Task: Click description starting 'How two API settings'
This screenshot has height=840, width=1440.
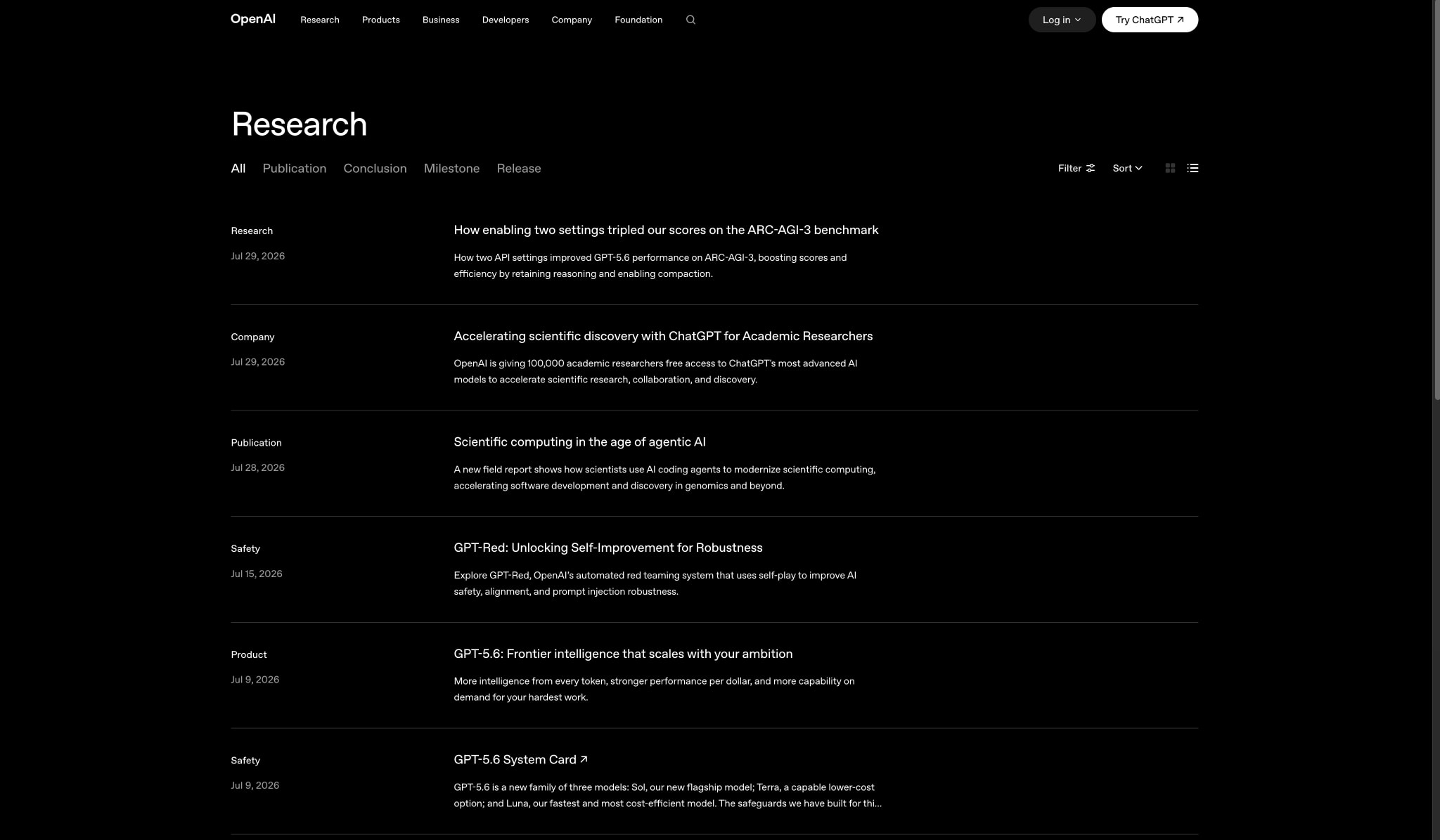Action: point(650,266)
